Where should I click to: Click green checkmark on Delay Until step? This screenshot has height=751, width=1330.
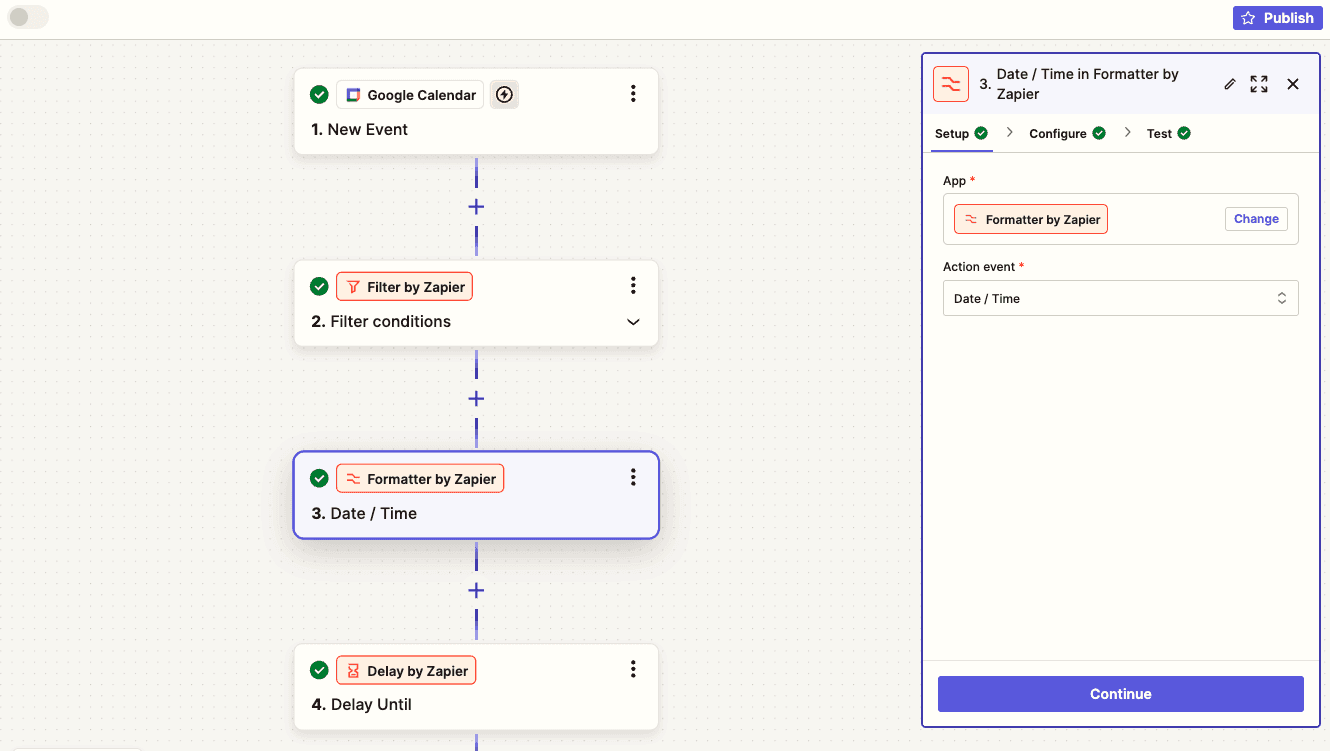(319, 671)
